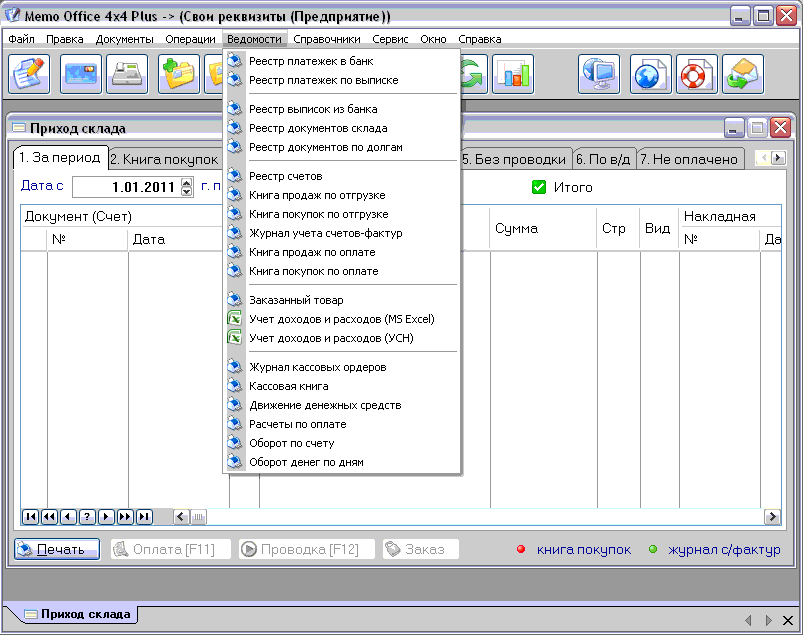
Task: Open the Операции menu
Action: coord(190,39)
